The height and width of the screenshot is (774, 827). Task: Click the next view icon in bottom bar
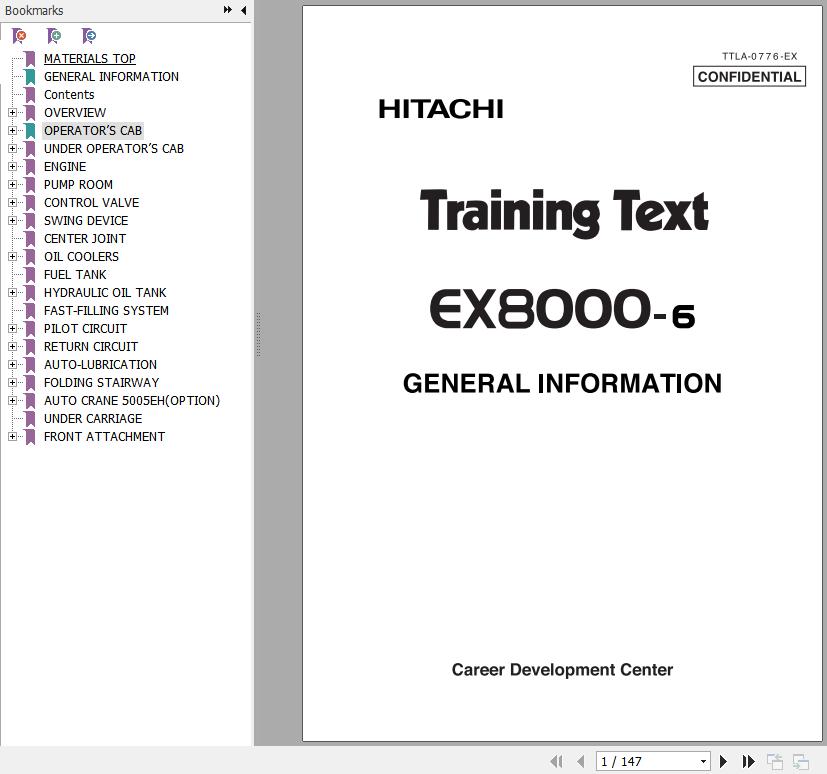[801, 761]
